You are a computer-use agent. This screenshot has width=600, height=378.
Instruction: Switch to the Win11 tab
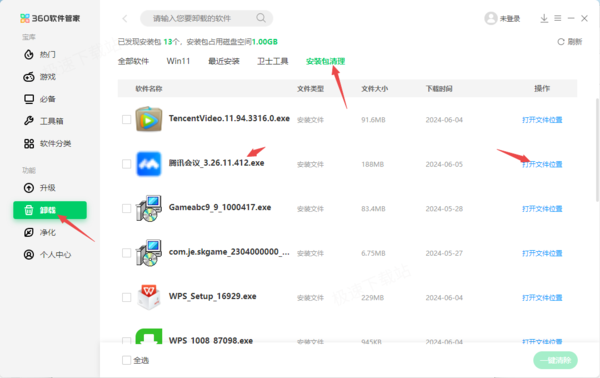pyautogui.click(x=178, y=61)
